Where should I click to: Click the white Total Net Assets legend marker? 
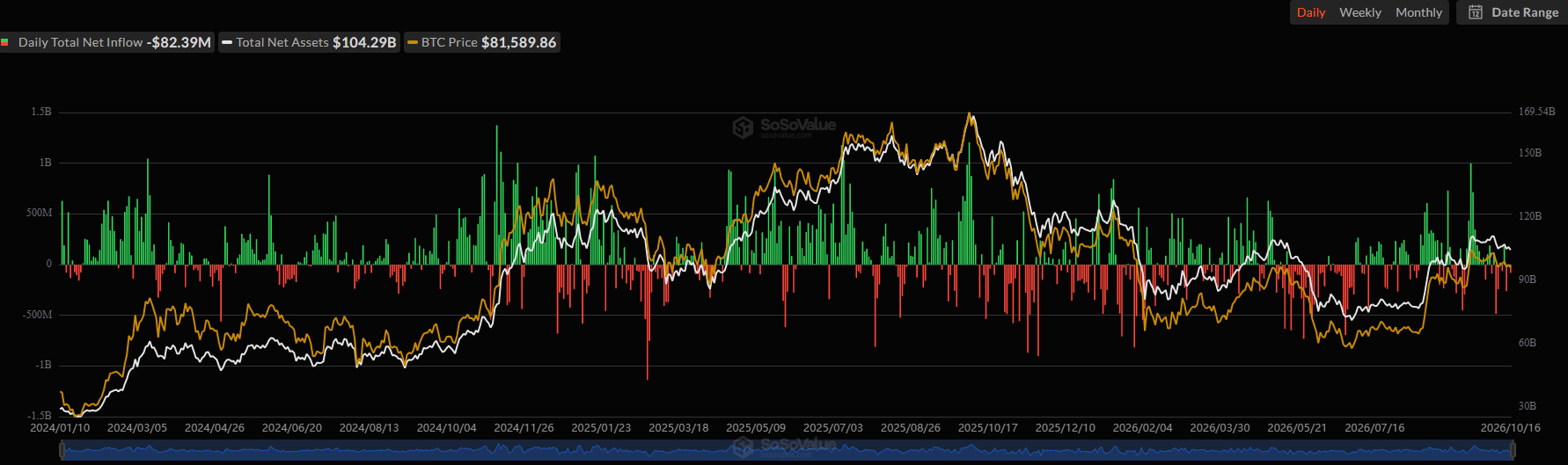pos(227,42)
